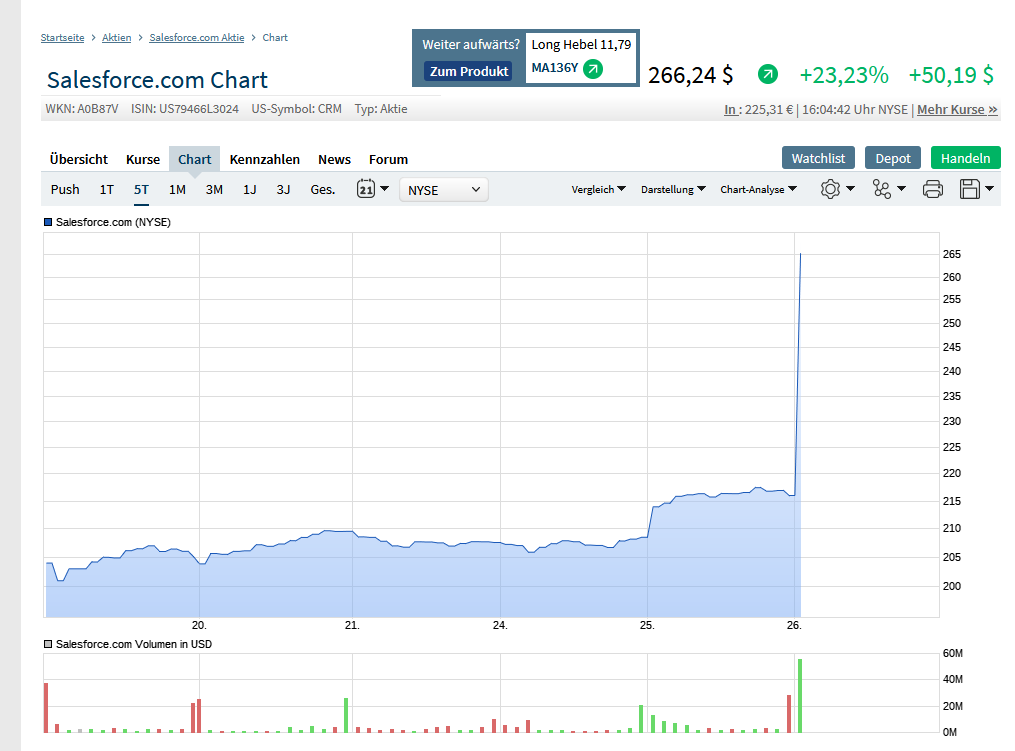
Task: Print the chart using printer icon
Action: click(932, 189)
